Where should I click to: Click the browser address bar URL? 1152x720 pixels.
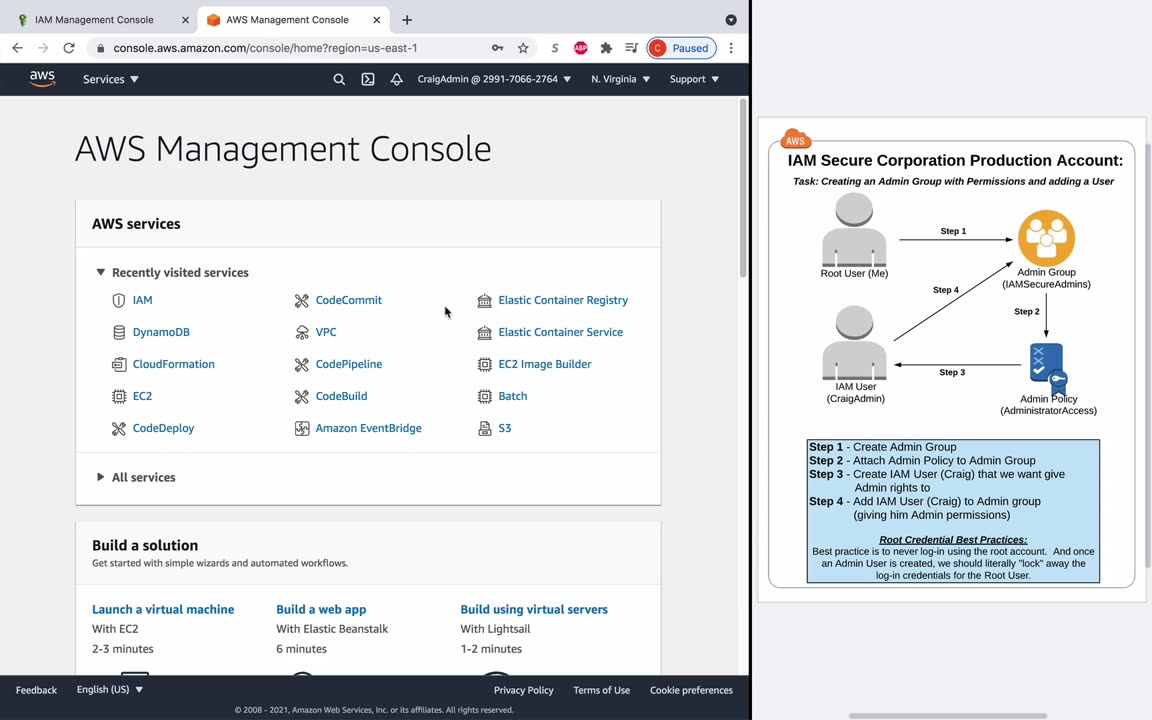[x=265, y=48]
